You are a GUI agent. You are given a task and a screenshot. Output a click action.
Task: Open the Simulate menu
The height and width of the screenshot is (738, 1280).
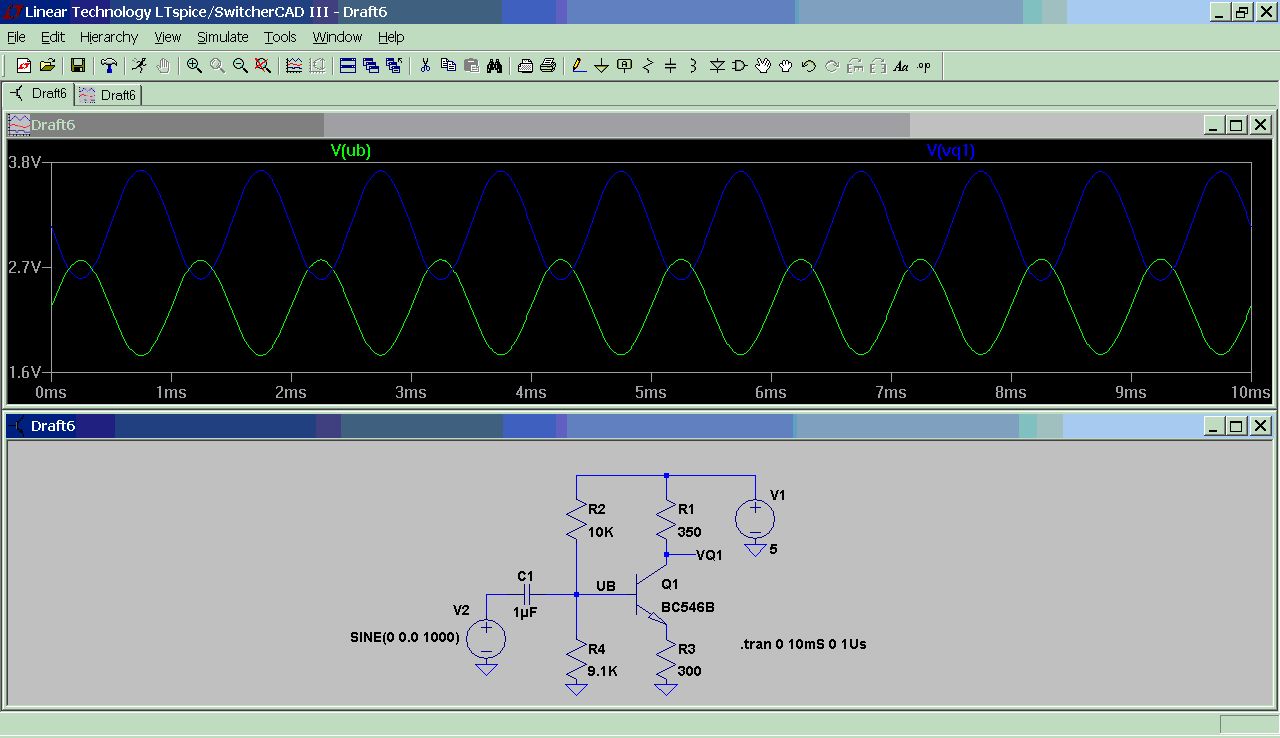222,37
